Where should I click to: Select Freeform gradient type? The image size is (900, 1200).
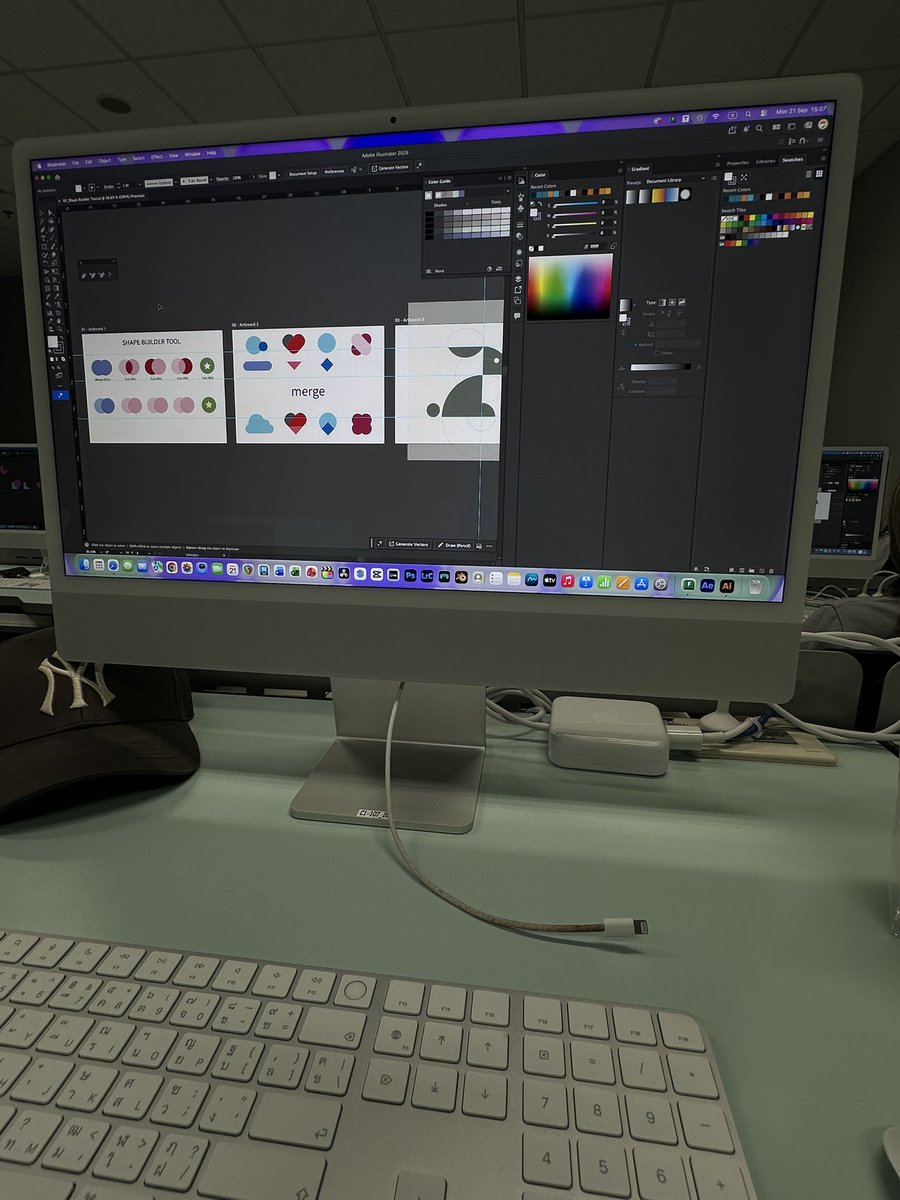tap(682, 302)
